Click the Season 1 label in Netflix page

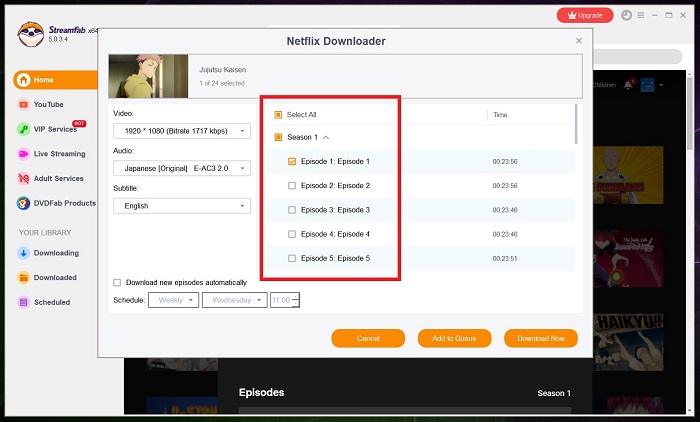554,393
